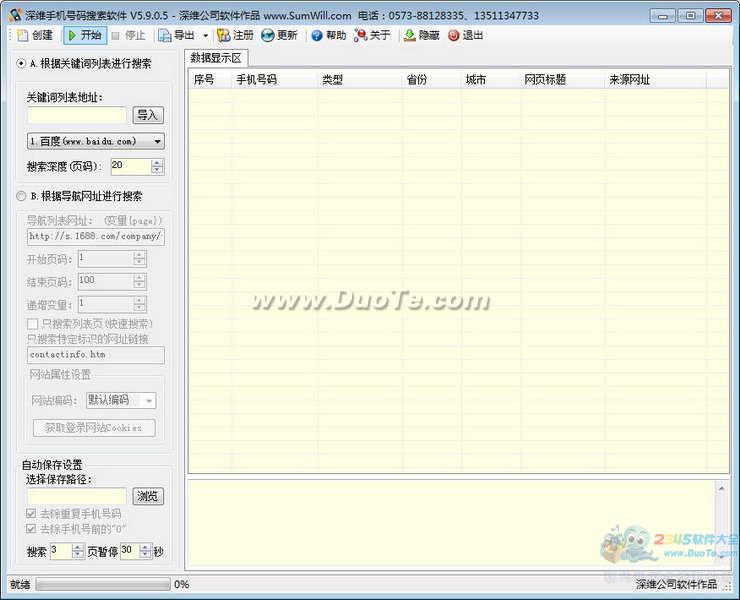This screenshot has width=740, height=600.
Task: Click the progress bar at bottom
Action: click(103, 584)
